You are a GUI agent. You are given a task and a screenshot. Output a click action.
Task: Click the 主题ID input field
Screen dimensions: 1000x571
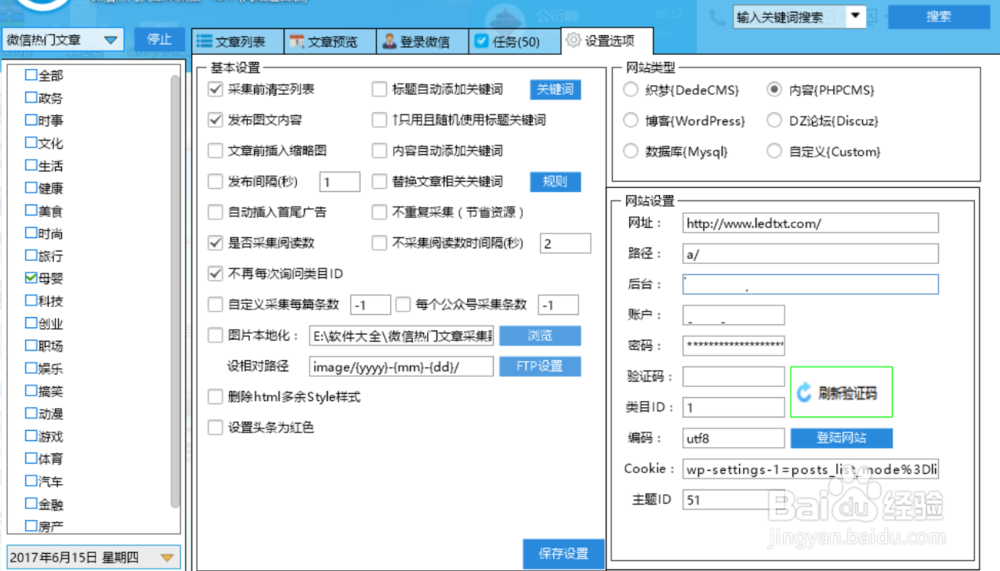coord(733,500)
